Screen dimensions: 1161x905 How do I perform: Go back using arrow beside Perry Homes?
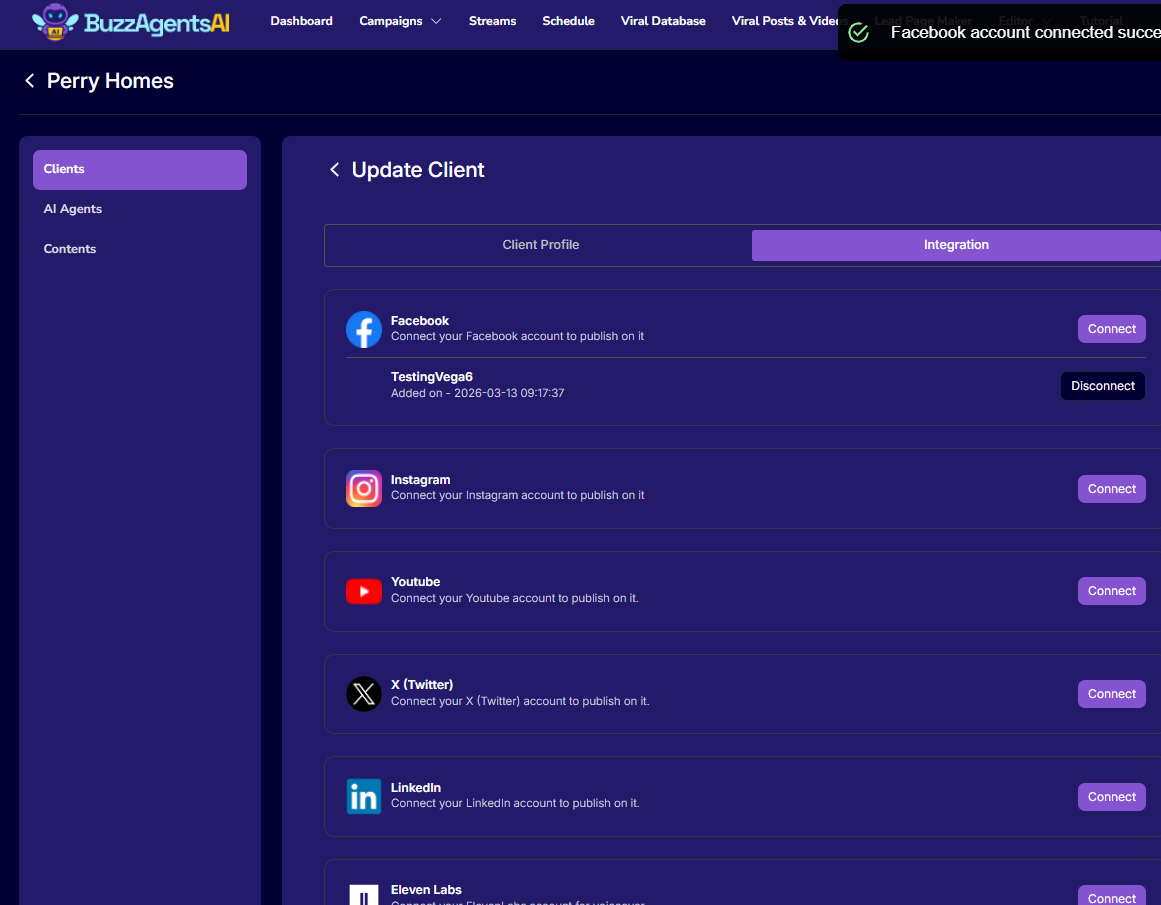click(x=30, y=81)
